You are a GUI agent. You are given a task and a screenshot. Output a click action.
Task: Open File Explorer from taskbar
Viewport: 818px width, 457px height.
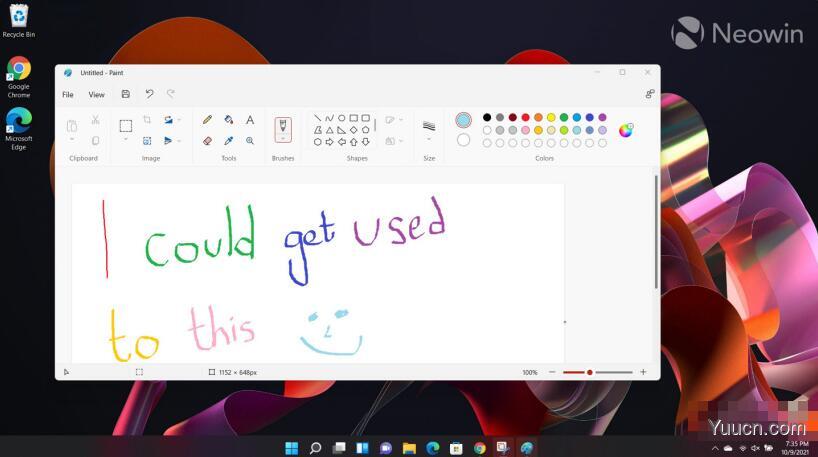tap(409, 448)
